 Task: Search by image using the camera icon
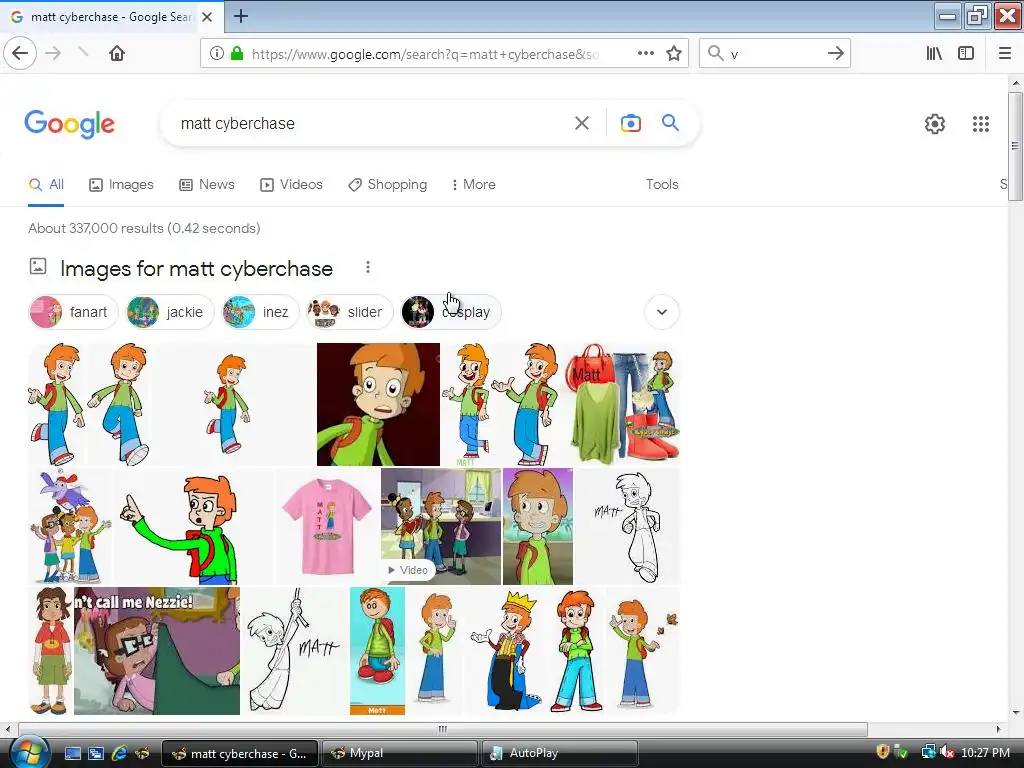coord(630,123)
